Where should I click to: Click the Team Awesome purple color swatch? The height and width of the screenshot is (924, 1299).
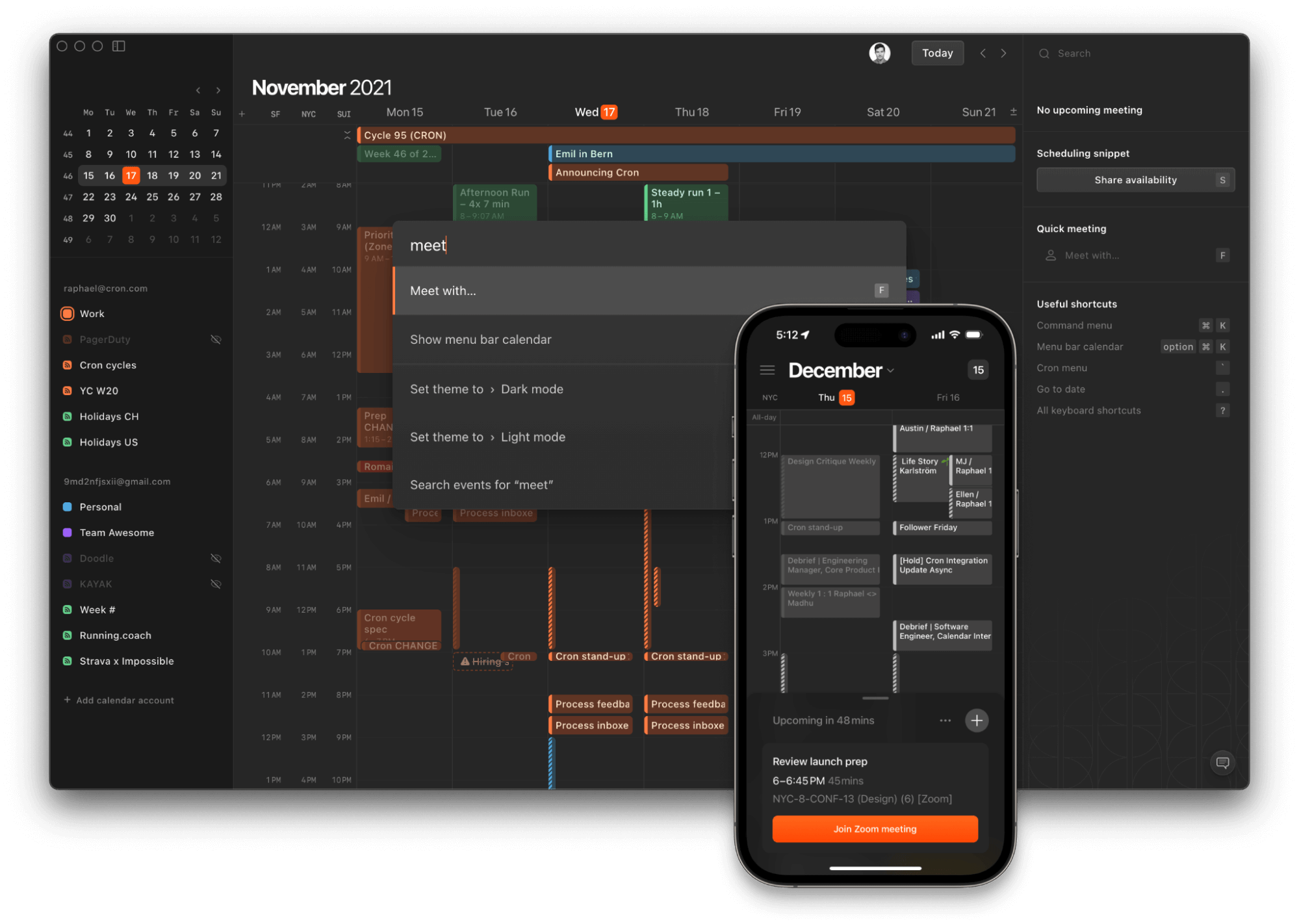click(x=68, y=532)
